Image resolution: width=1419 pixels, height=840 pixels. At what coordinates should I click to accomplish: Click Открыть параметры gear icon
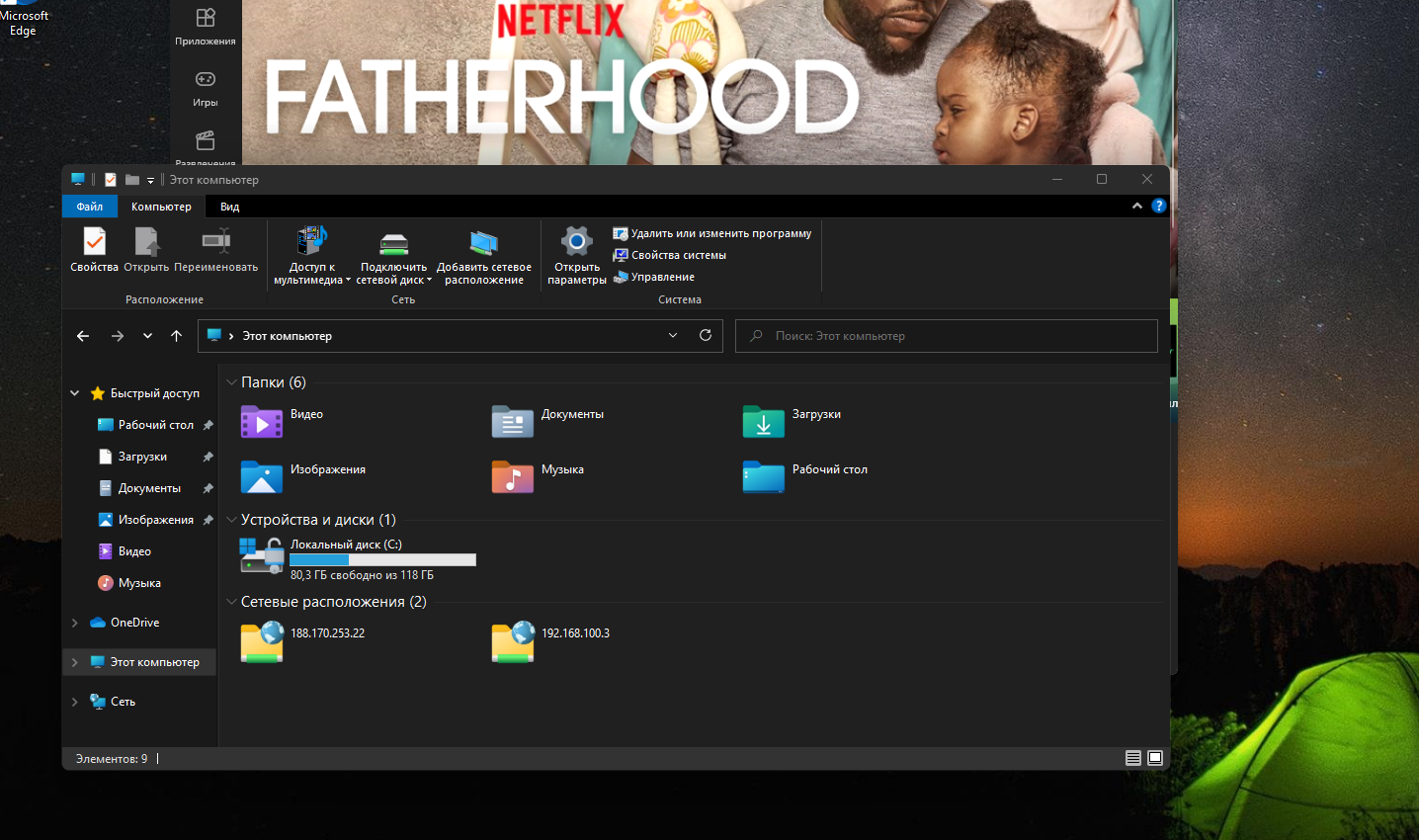point(577,256)
